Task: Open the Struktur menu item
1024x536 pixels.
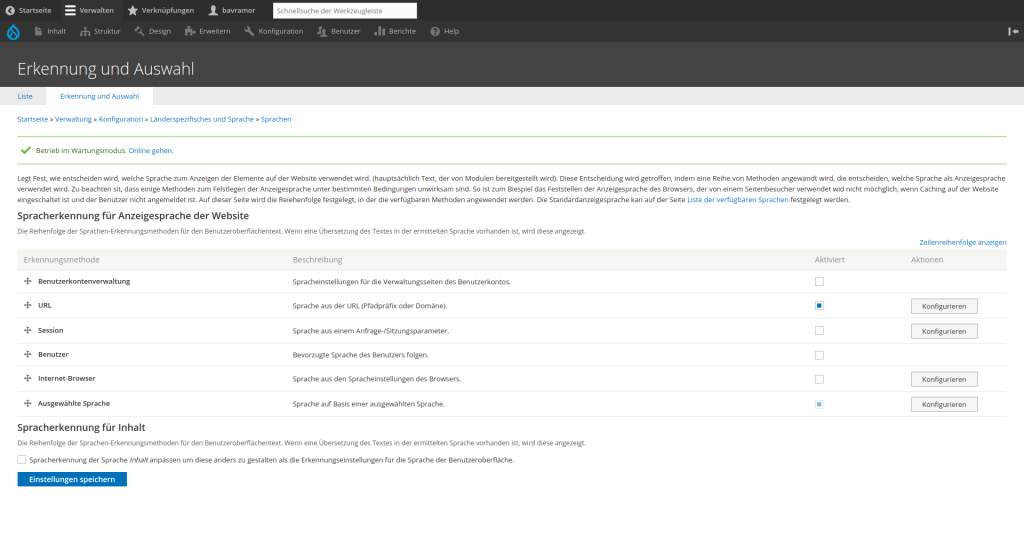Action: click(100, 31)
